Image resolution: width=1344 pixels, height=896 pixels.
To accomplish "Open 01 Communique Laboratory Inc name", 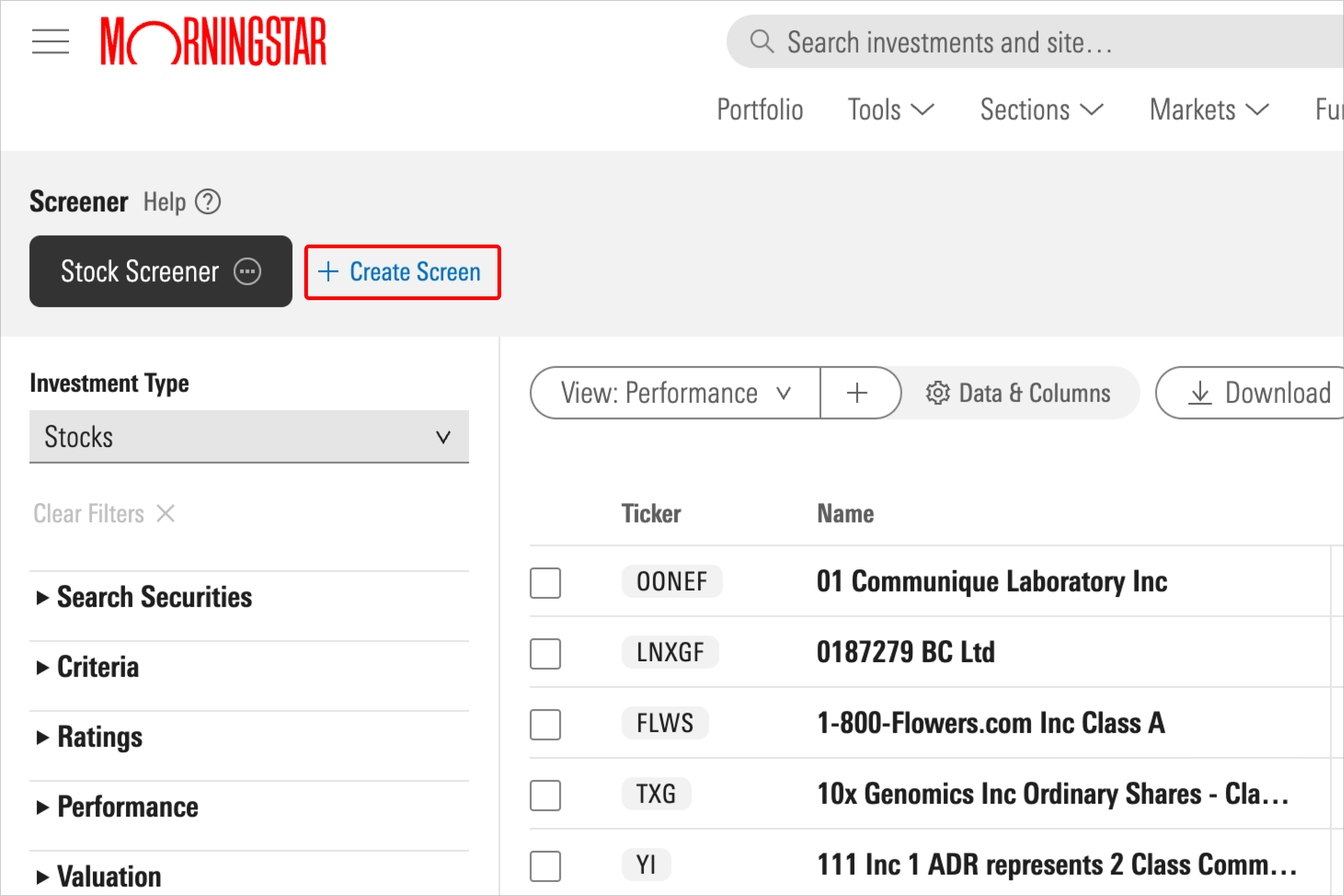I will coord(992,582).
